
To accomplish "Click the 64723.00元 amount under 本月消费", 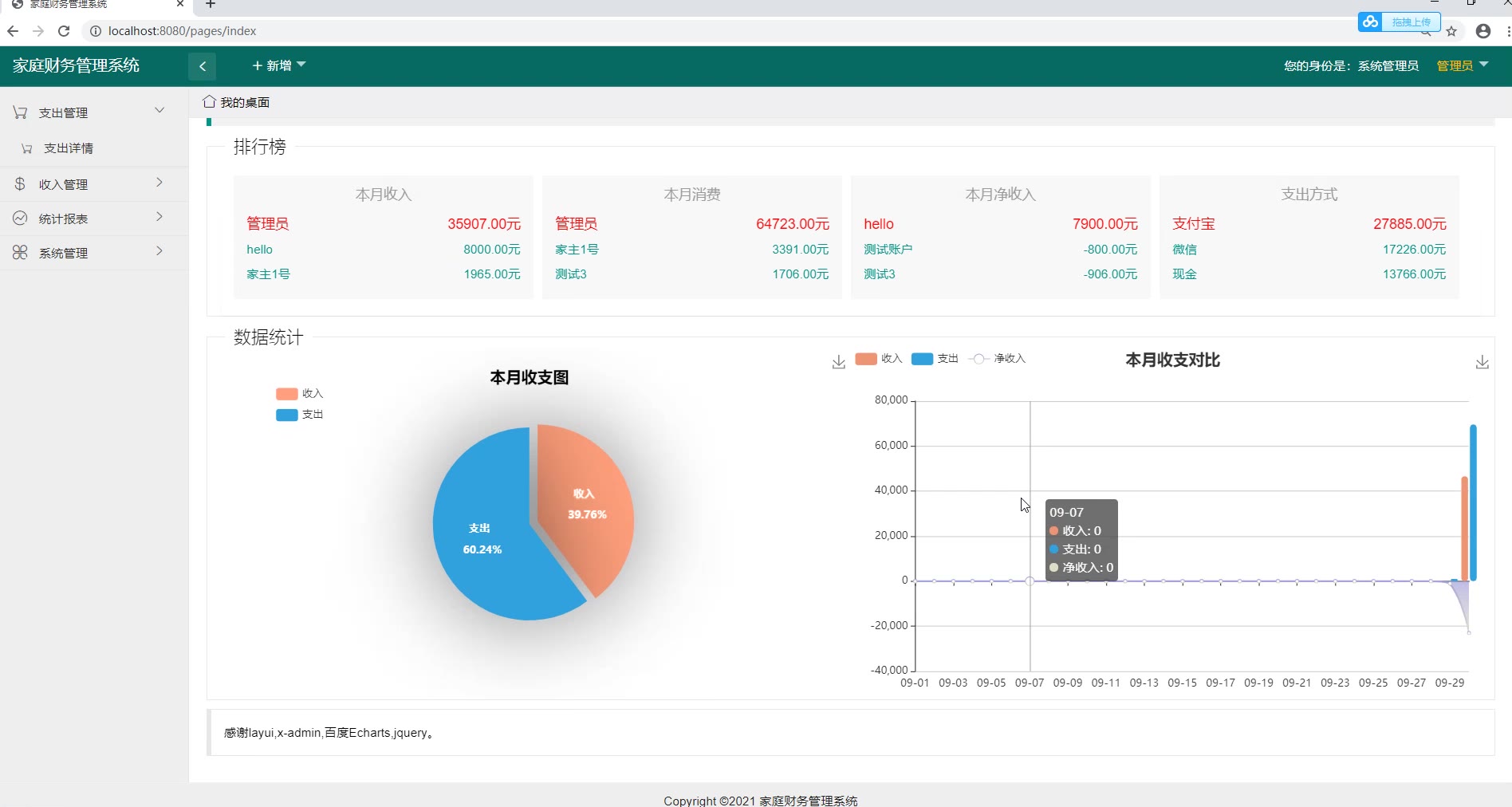I will point(793,224).
